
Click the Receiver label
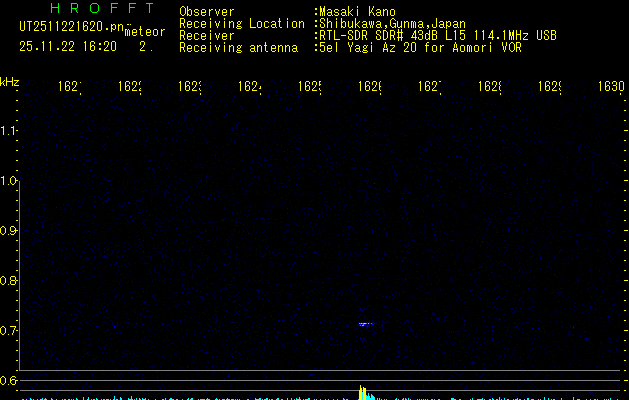point(207,36)
